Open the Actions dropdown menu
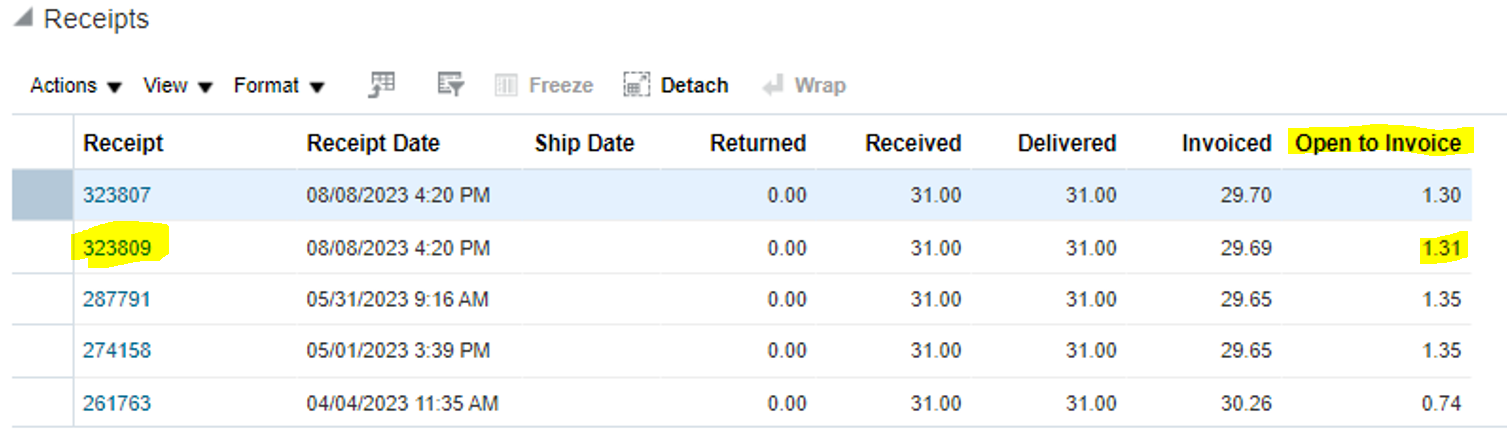 click(x=76, y=86)
